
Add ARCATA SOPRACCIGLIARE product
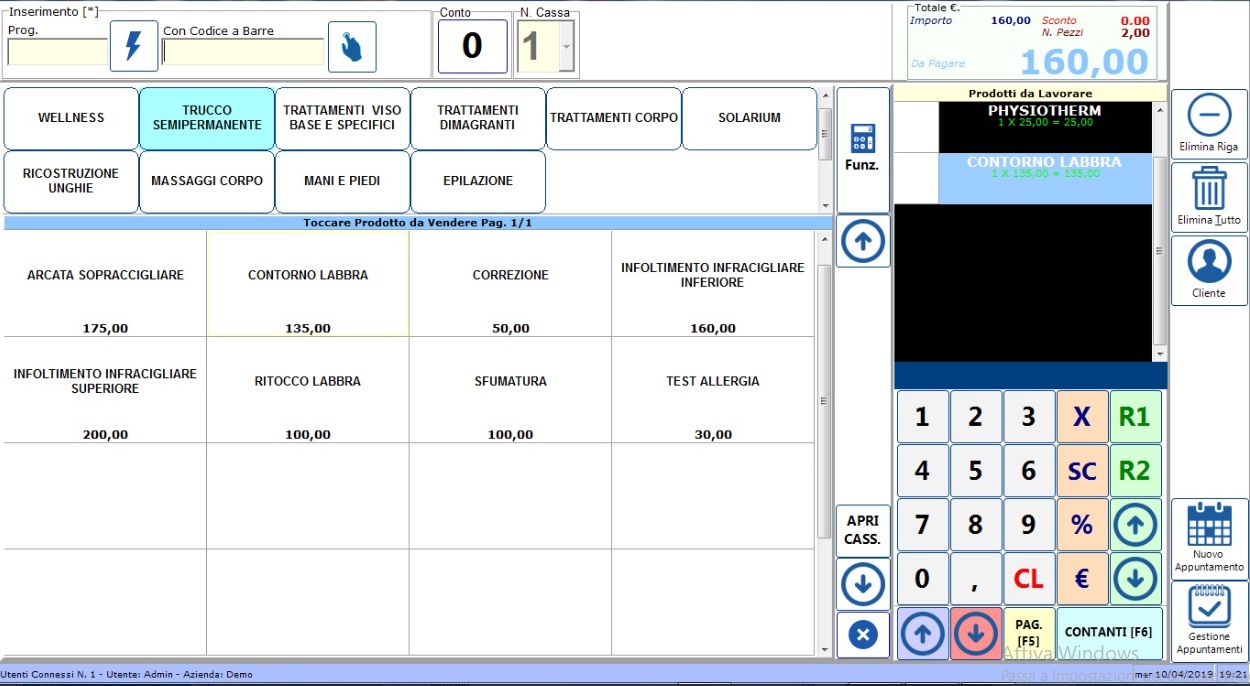[105, 284]
